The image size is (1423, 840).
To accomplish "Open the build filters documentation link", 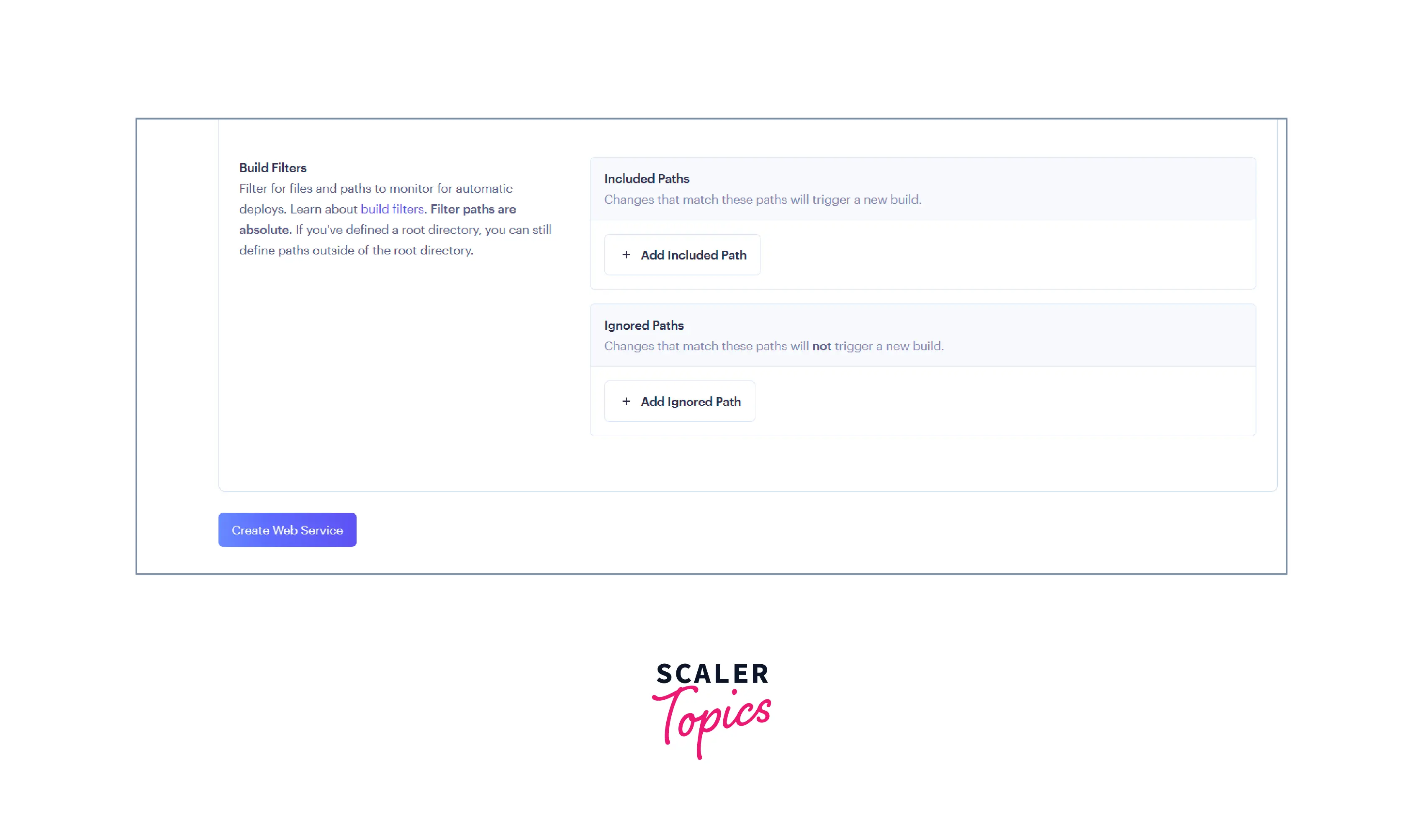I will tap(392, 209).
